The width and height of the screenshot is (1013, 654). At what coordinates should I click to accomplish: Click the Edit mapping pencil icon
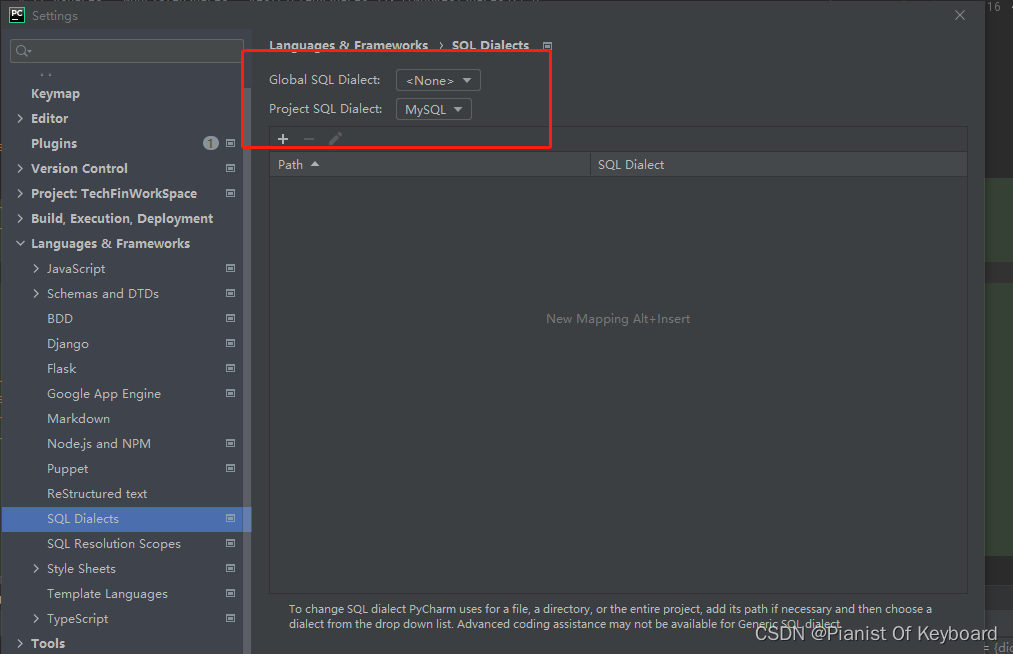tap(335, 139)
